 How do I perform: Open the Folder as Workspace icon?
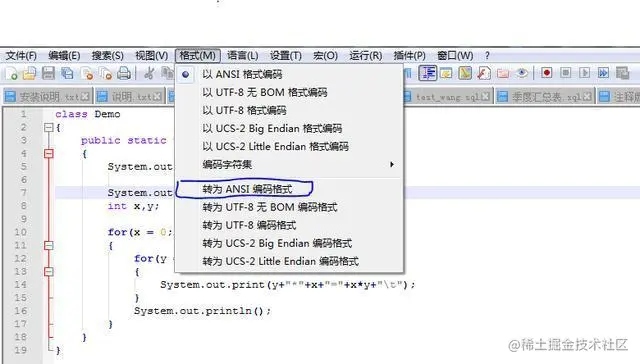tap(503, 74)
